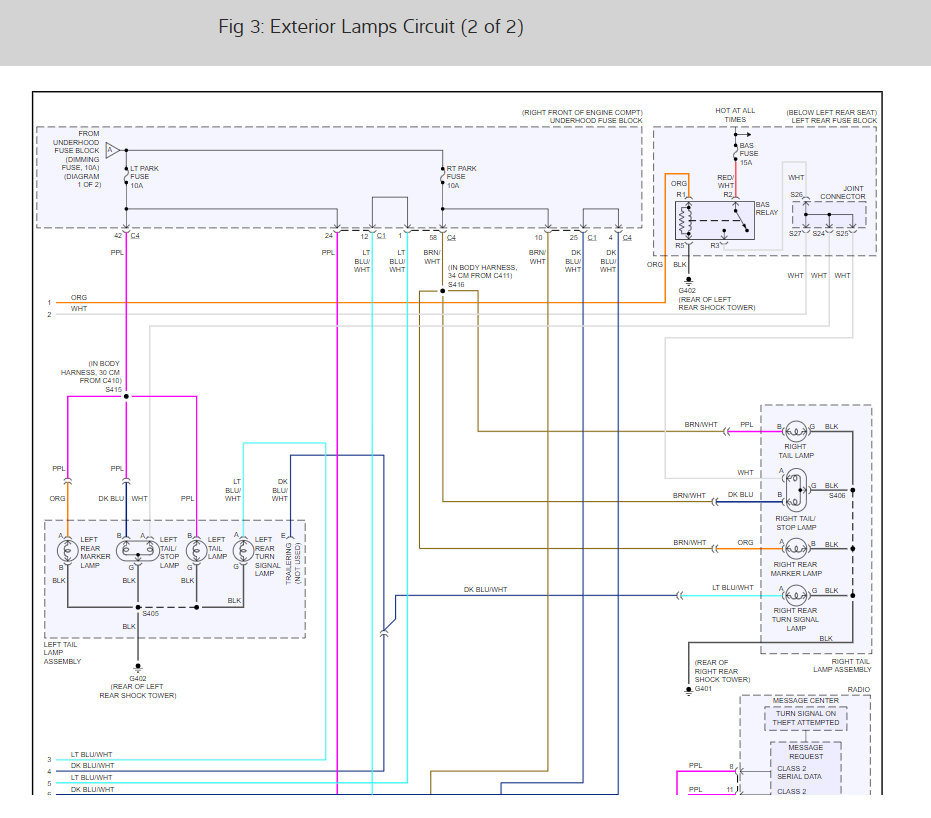Screen dimensions: 931x818
Task: Click the RT PARK FUSE 10A label
Action: [x=461, y=177]
